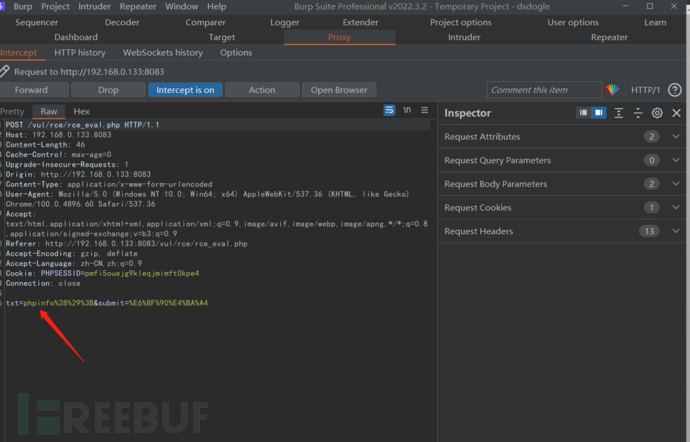Open the User options tab
This screenshot has width=690, height=442.
(573, 22)
